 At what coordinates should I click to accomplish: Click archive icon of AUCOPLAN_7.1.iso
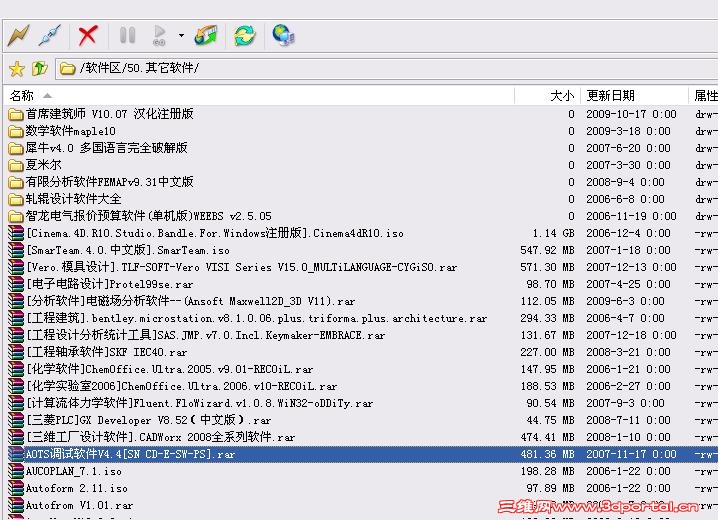tap(16, 471)
